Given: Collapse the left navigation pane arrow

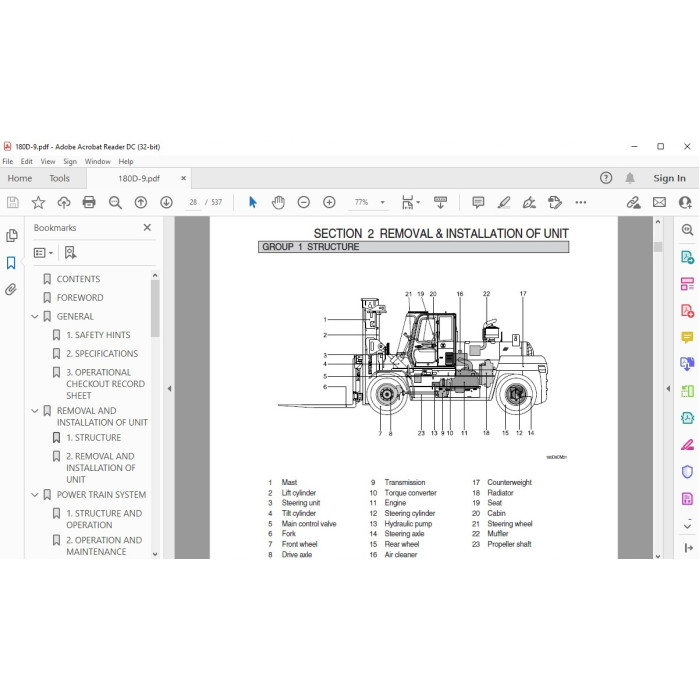Looking at the screenshot, I should pyautogui.click(x=169, y=389).
